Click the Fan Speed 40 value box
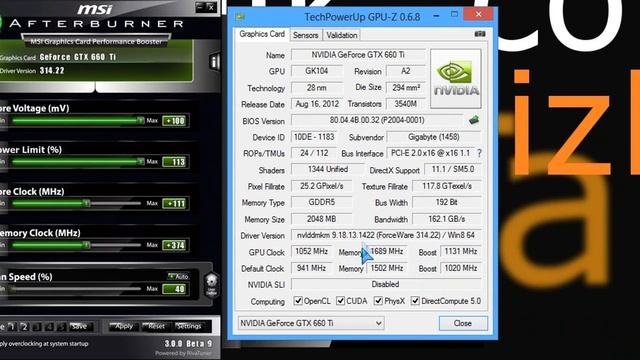The image size is (640, 360). pyautogui.click(x=175, y=289)
